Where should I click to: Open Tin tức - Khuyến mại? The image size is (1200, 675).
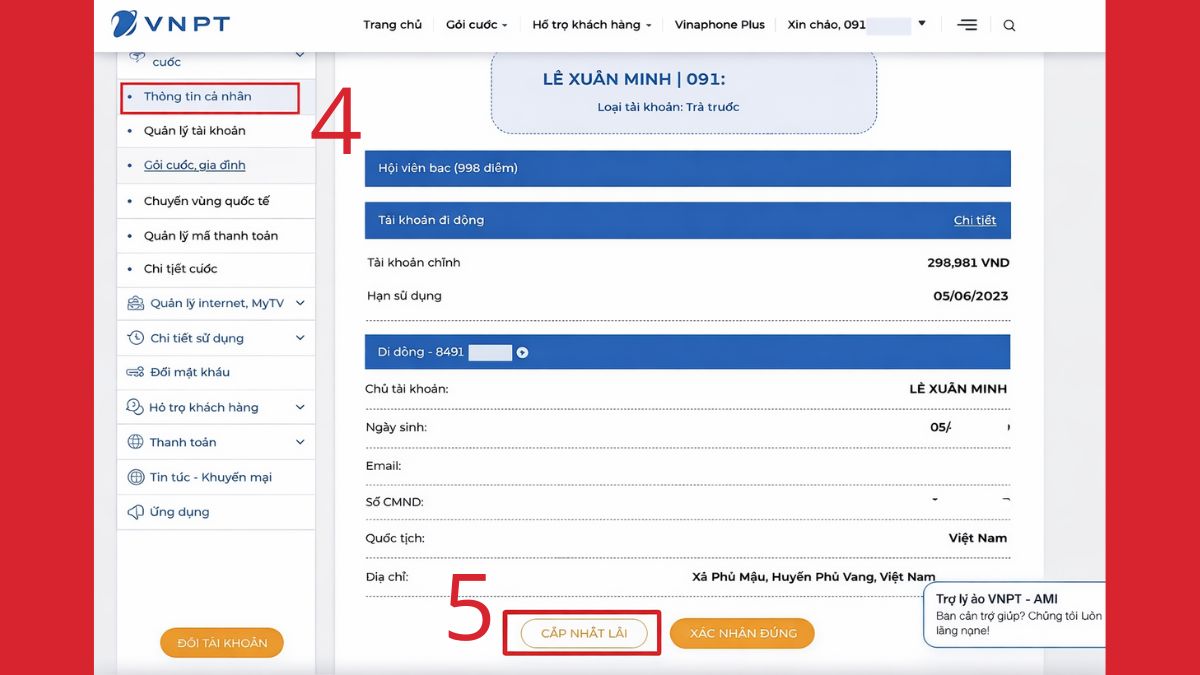[x=211, y=477]
